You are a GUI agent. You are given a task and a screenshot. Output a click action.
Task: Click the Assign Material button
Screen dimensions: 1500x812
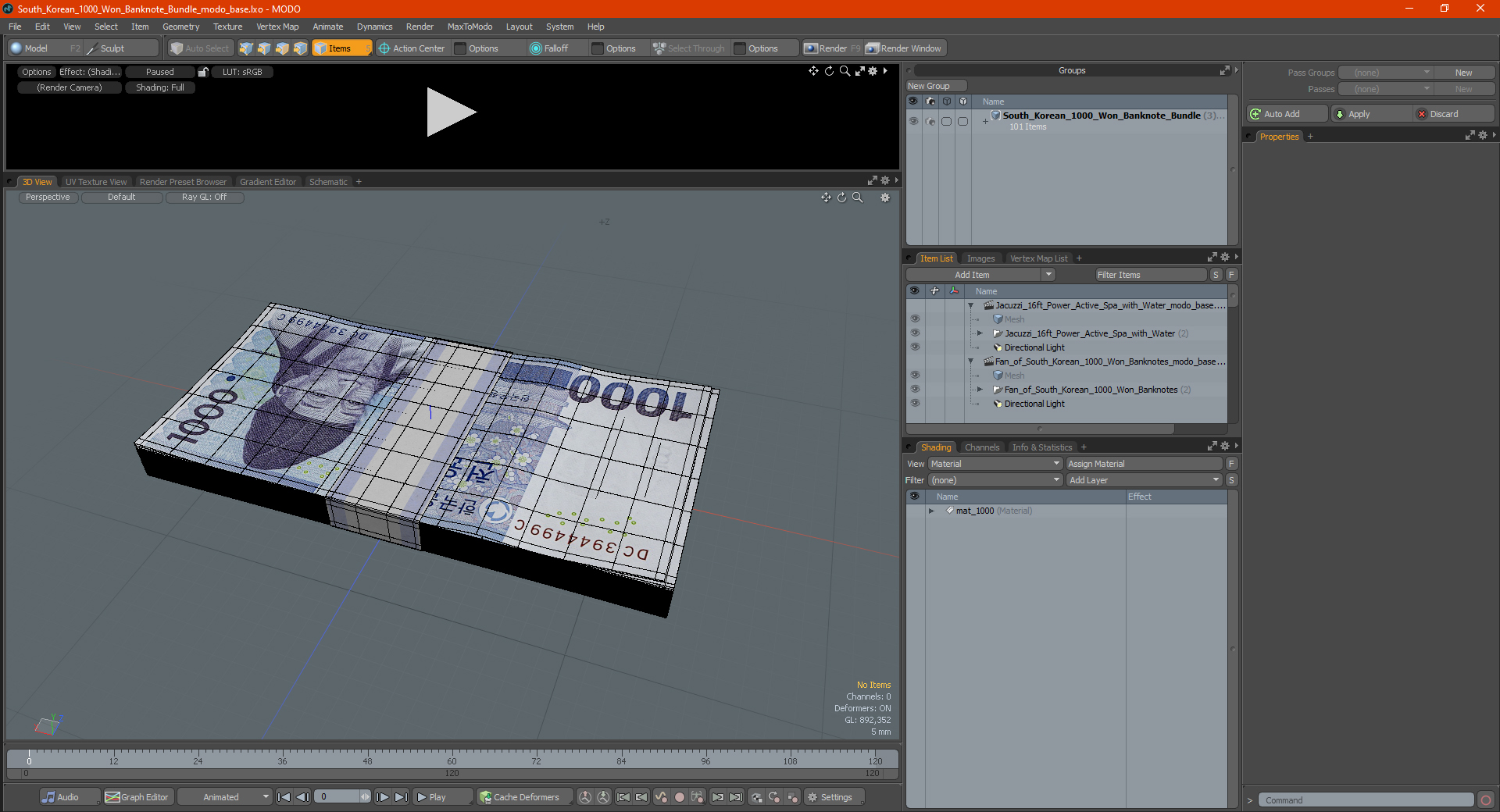pyautogui.click(x=1144, y=464)
